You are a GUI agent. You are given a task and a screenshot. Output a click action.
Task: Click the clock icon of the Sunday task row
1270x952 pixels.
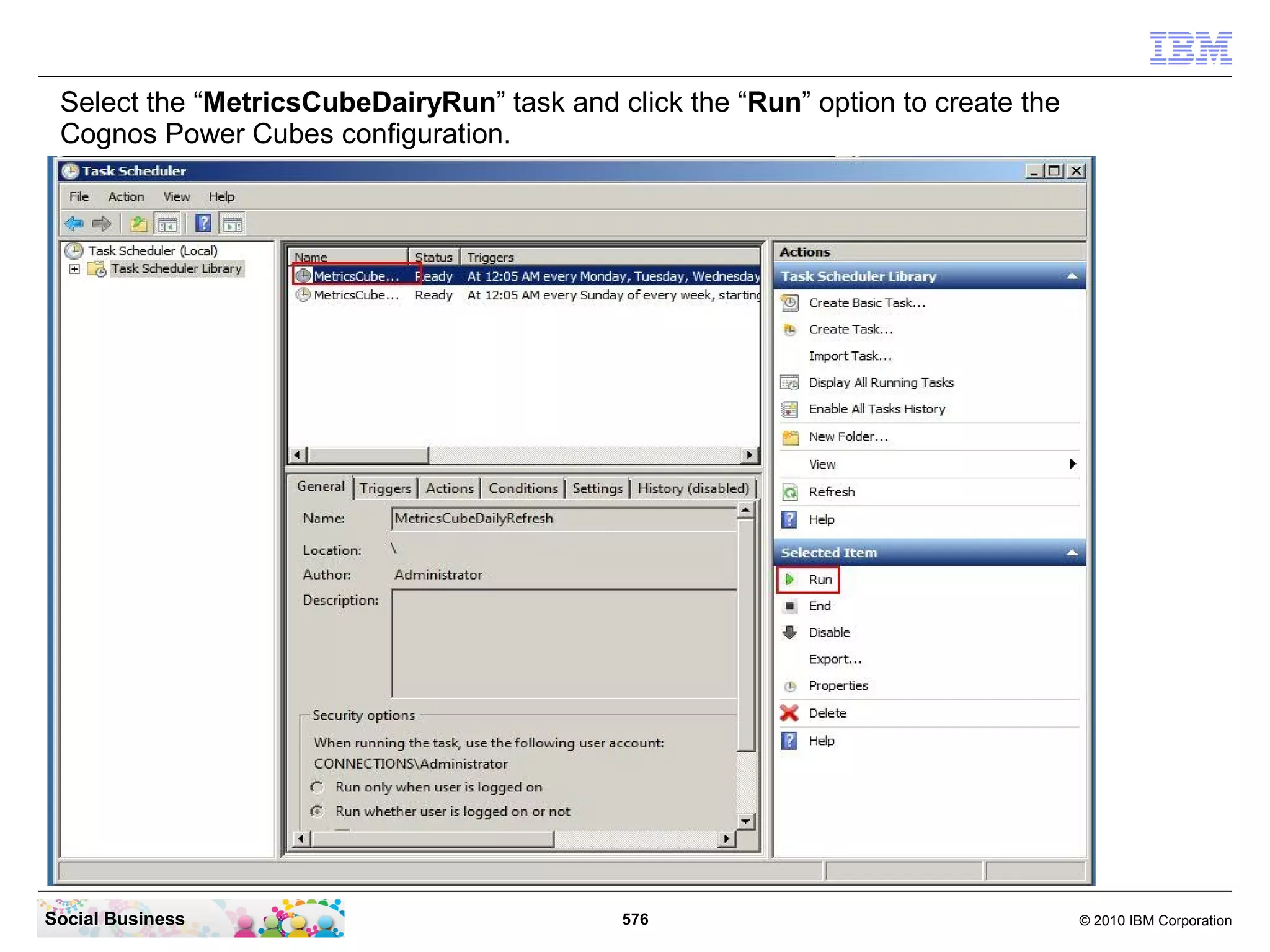[x=303, y=295]
